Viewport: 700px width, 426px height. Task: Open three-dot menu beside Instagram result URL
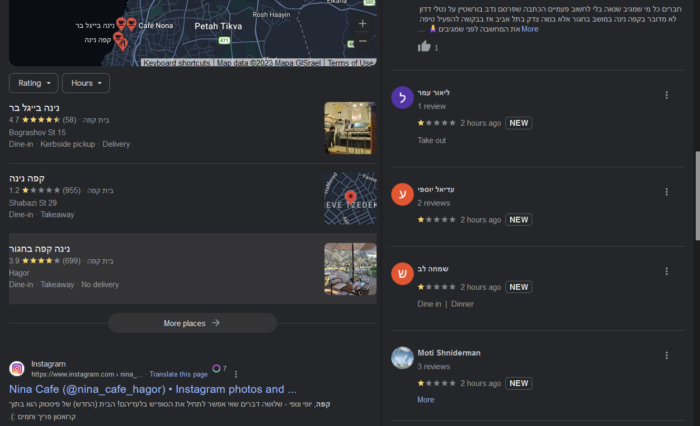pos(236,374)
